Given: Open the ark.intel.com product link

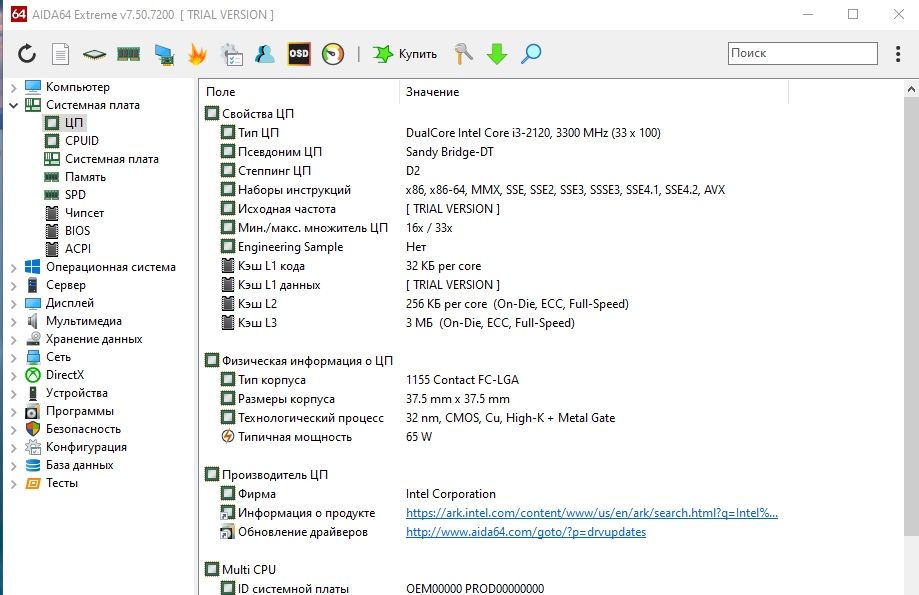Looking at the screenshot, I should [x=591, y=513].
